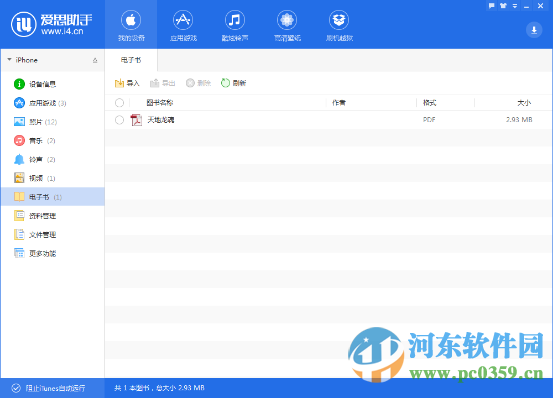Open the 酷炫铃声 ringtones section
This screenshot has height=398, width=553.
pos(235,25)
